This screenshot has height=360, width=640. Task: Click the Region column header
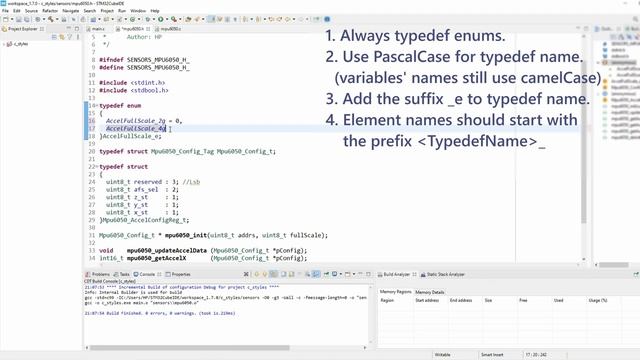[x=387, y=300]
